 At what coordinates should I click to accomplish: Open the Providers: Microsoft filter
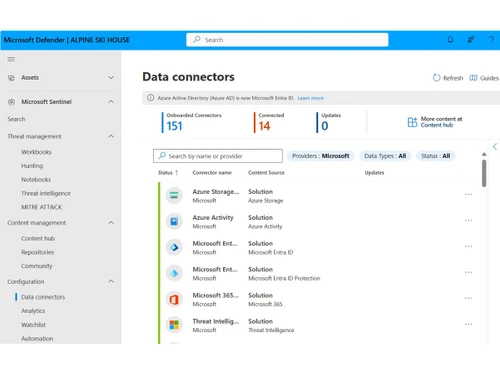(x=321, y=156)
